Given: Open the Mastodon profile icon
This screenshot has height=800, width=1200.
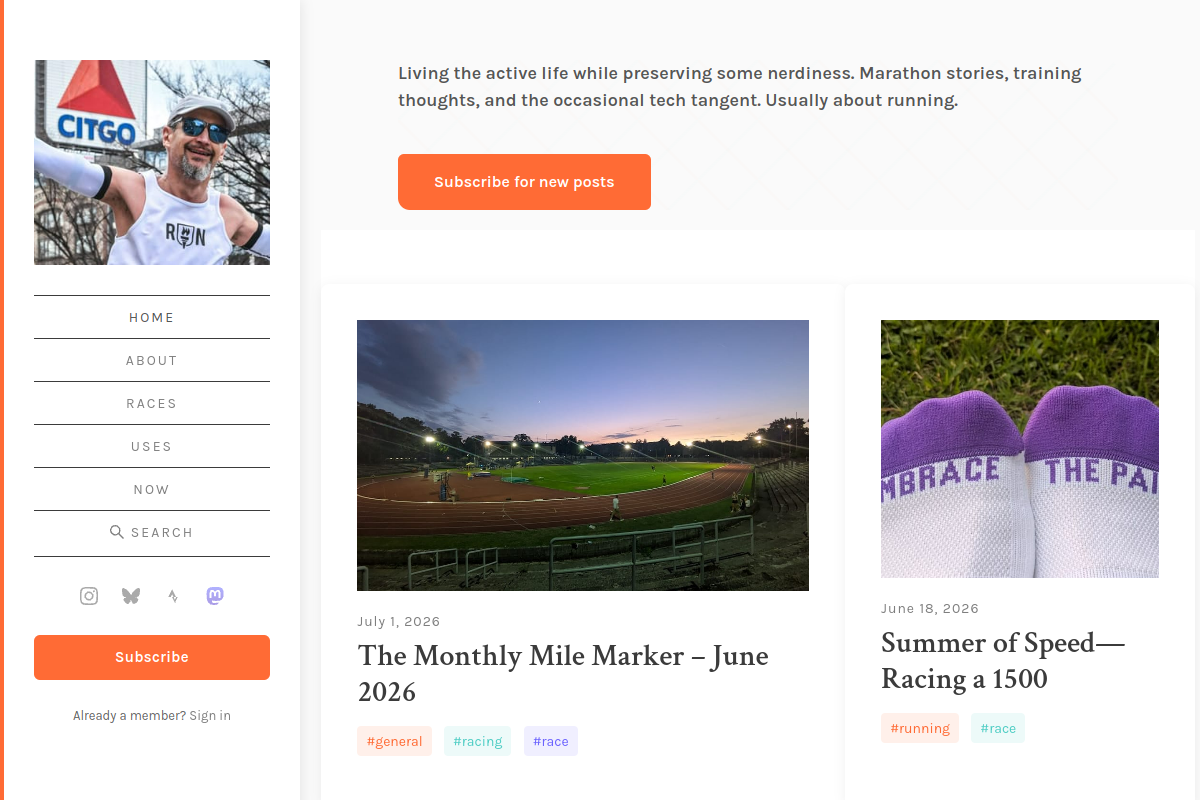Looking at the screenshot, I should [x=215, y=596].
